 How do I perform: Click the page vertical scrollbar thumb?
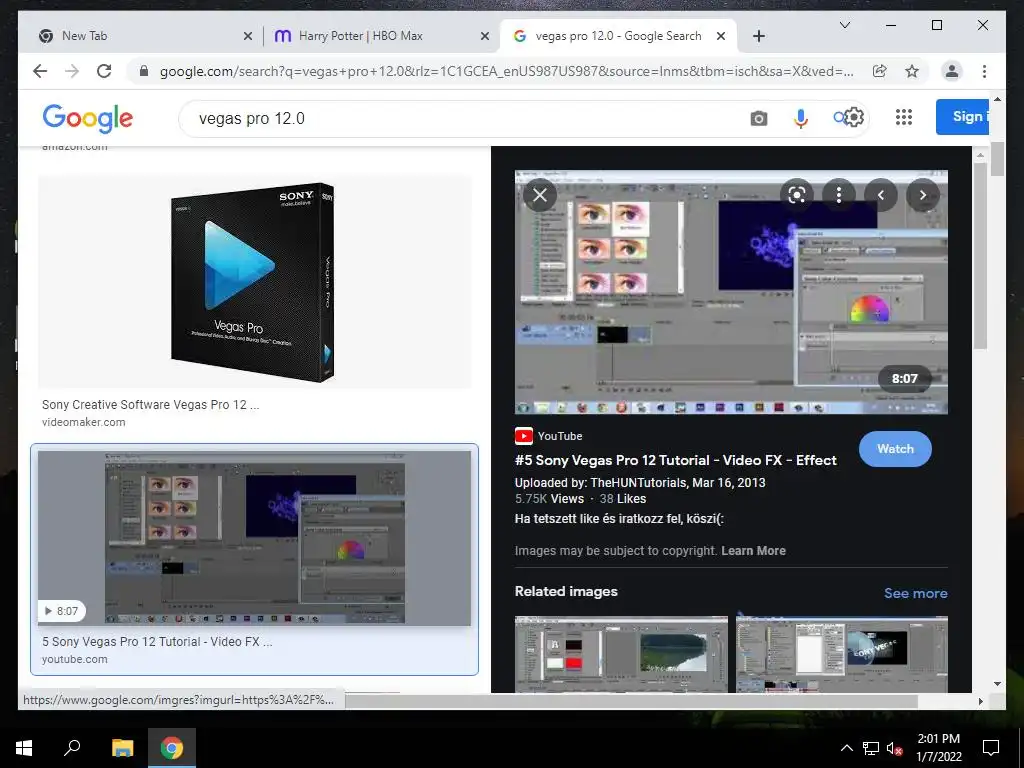[997, 159]
